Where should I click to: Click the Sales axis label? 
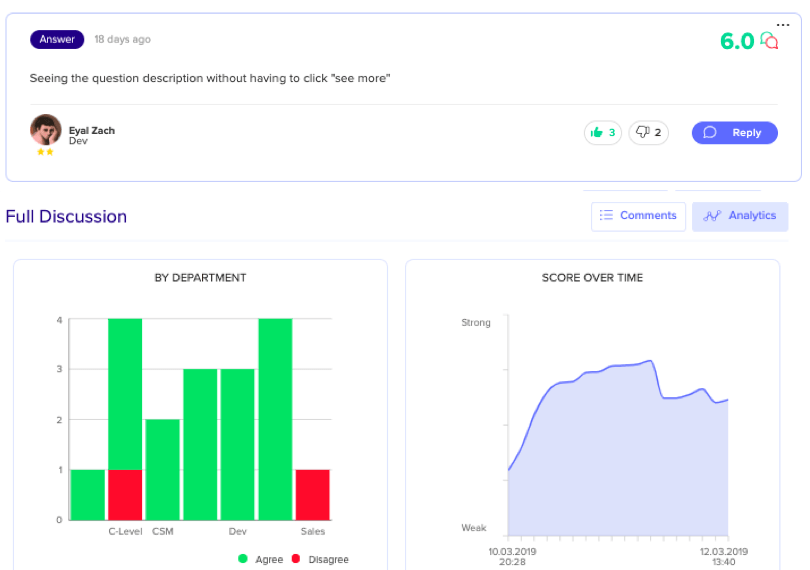click(313, 531)
